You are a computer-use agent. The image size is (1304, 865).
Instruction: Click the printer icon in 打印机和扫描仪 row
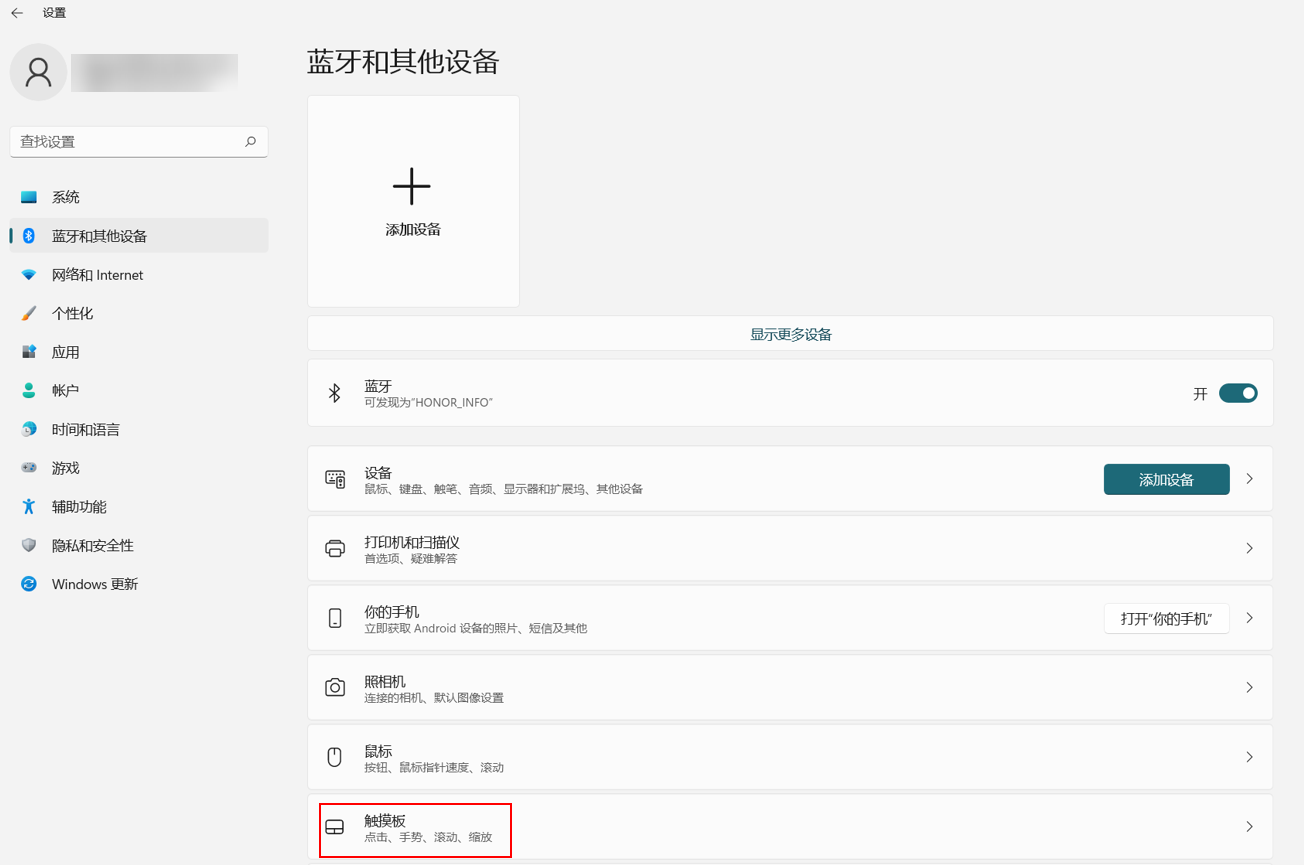pos(335,548)
